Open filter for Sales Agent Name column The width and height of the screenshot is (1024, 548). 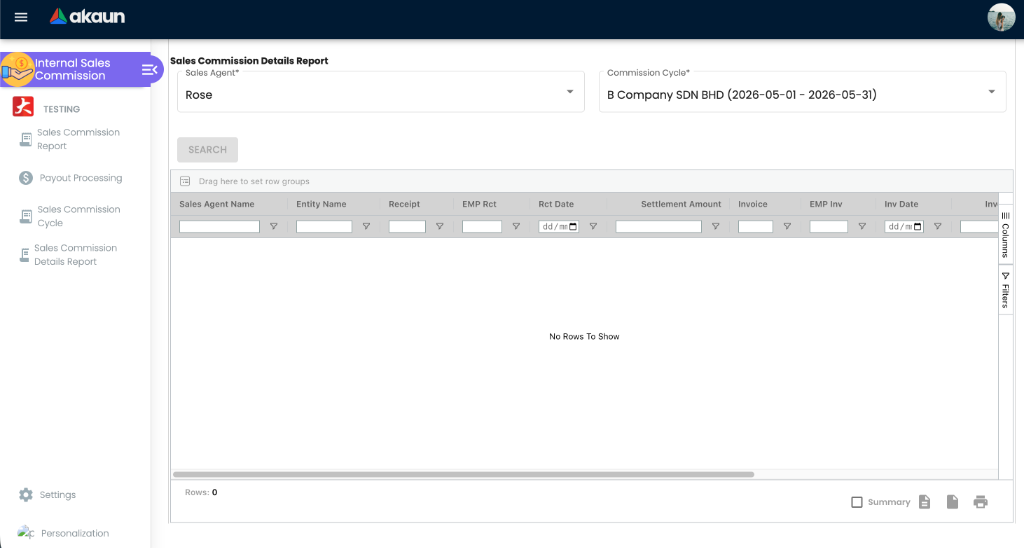pyautogui.click(x=274, y=227)
